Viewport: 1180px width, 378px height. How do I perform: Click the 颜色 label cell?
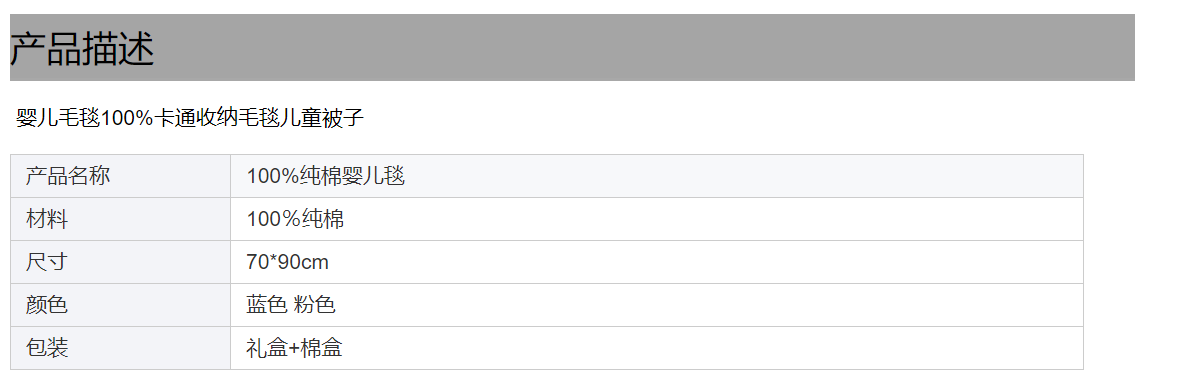coord(120,305)
